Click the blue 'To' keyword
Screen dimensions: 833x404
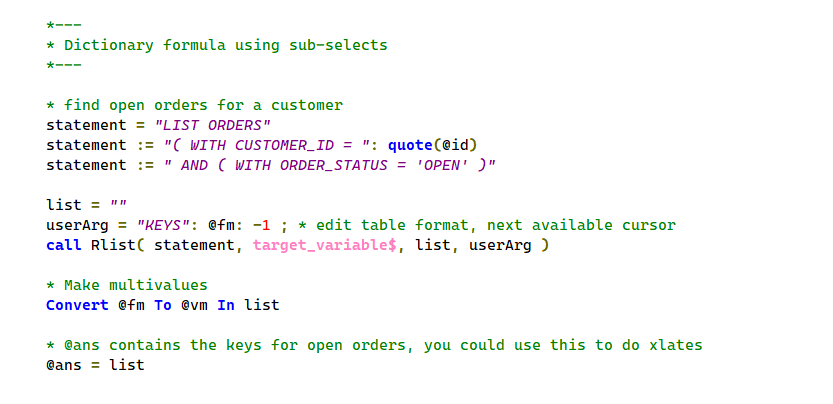coord(163,305)
